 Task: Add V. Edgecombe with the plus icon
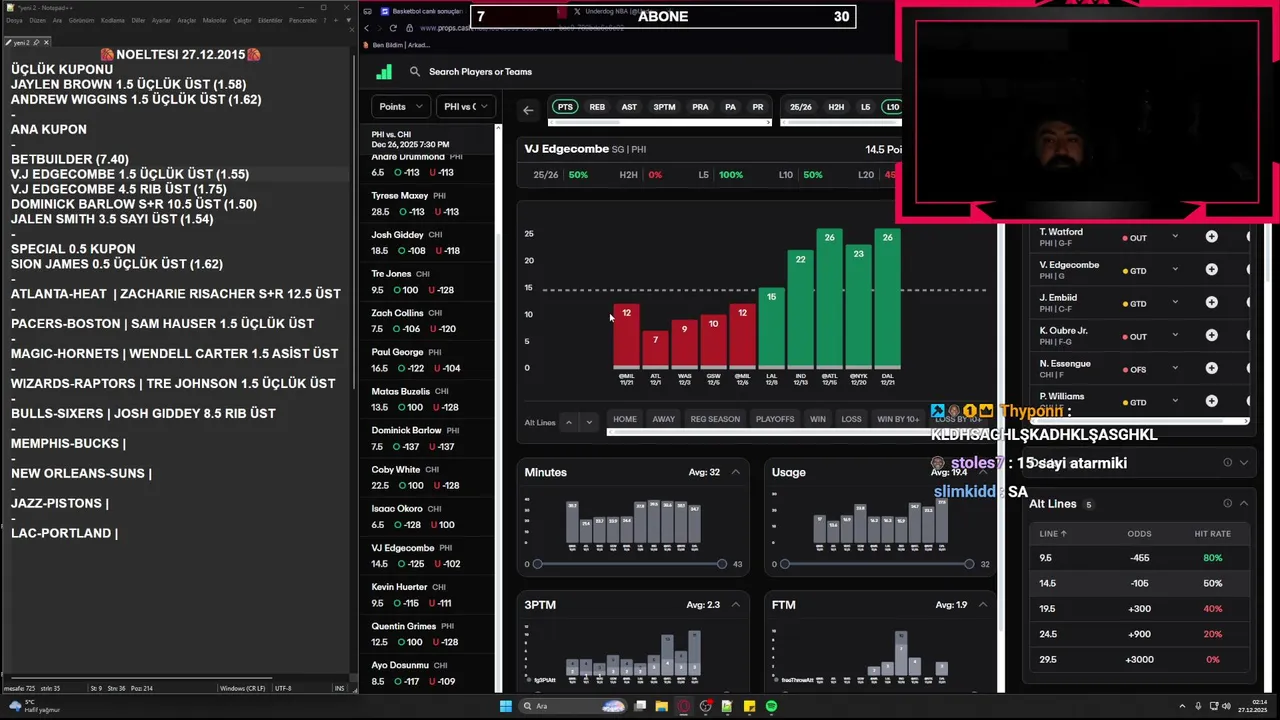click(x=1211, y=270)
